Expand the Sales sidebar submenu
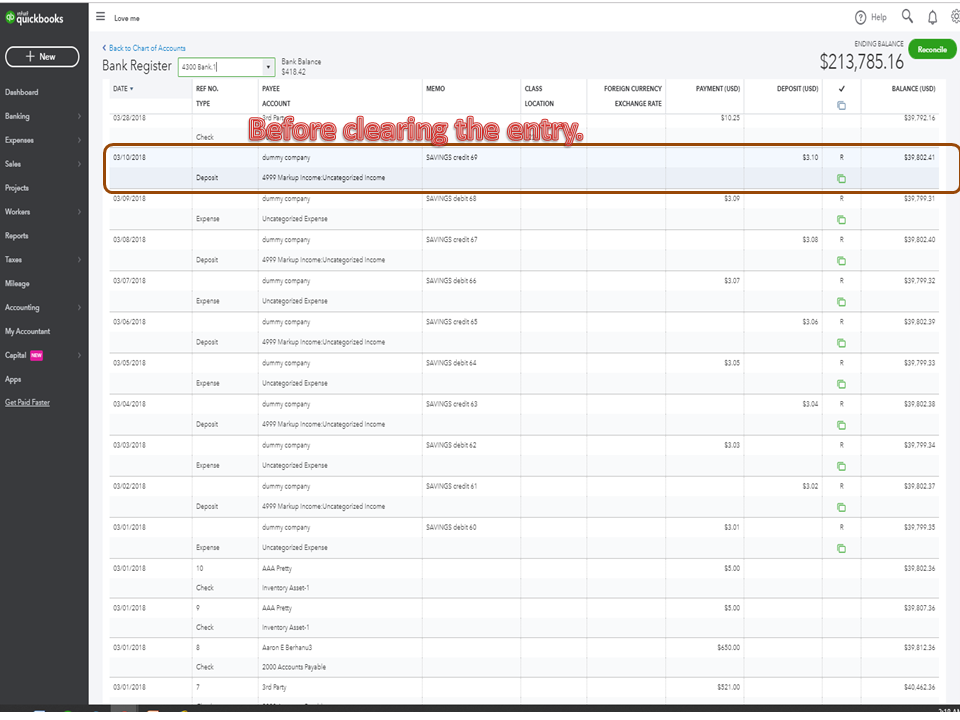 [79, 163]
